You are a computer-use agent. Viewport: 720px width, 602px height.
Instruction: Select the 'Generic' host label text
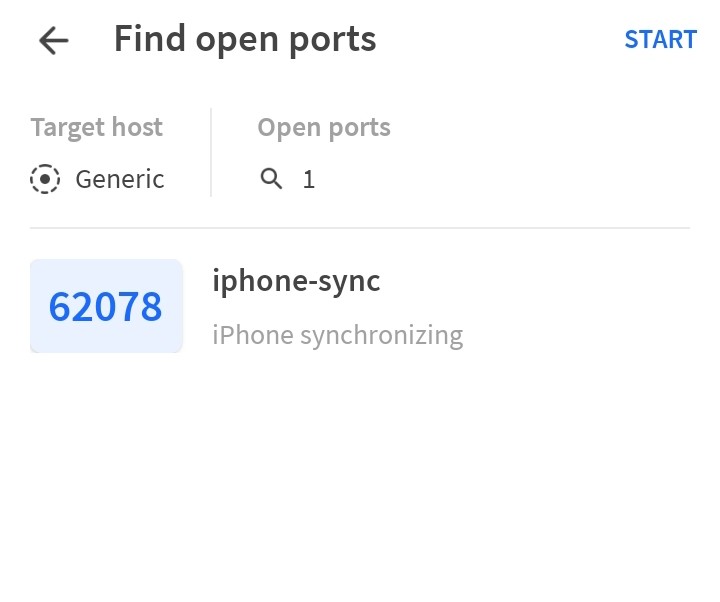coord(120,179)
